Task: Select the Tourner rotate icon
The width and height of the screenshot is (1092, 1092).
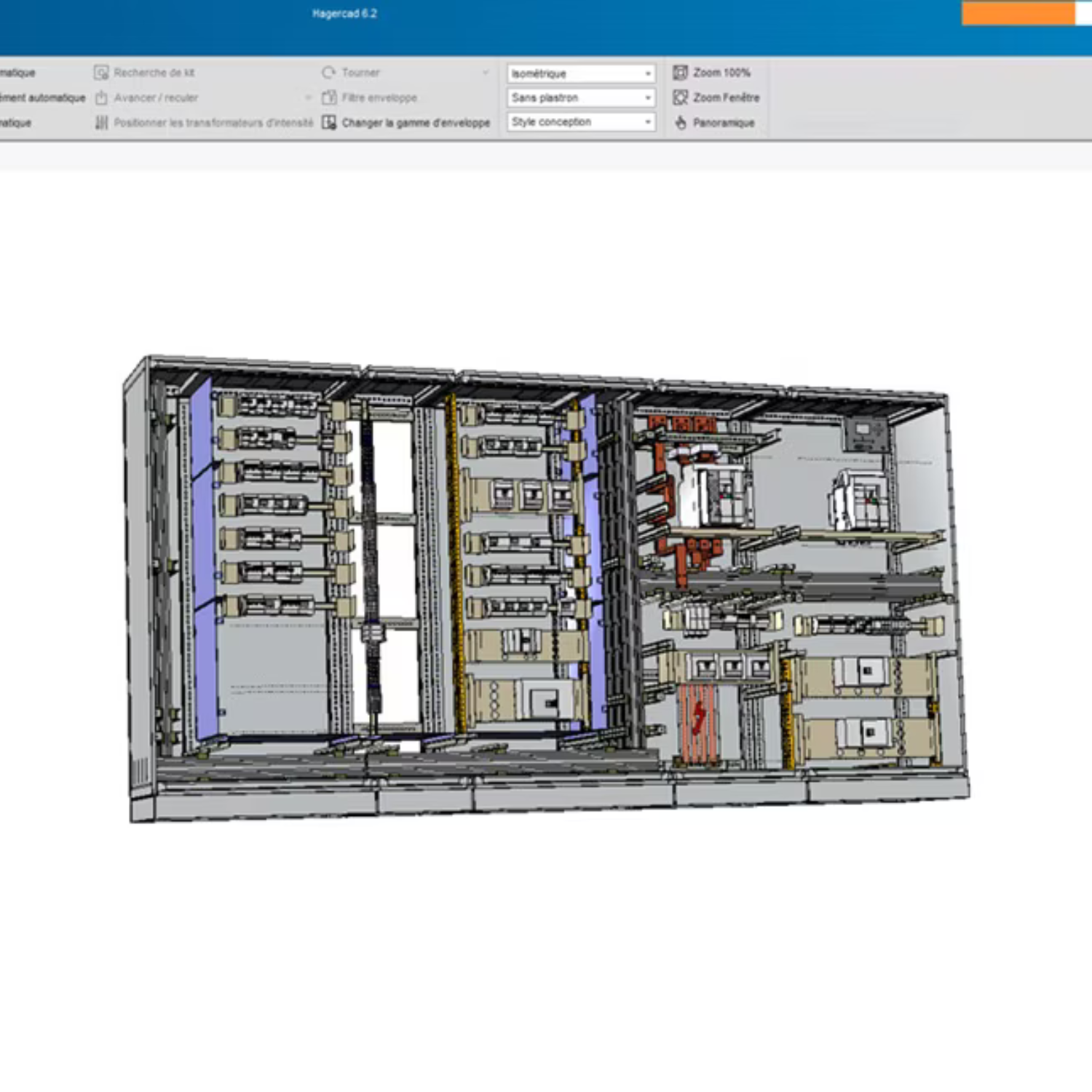Action: click(x=329, y=73)
